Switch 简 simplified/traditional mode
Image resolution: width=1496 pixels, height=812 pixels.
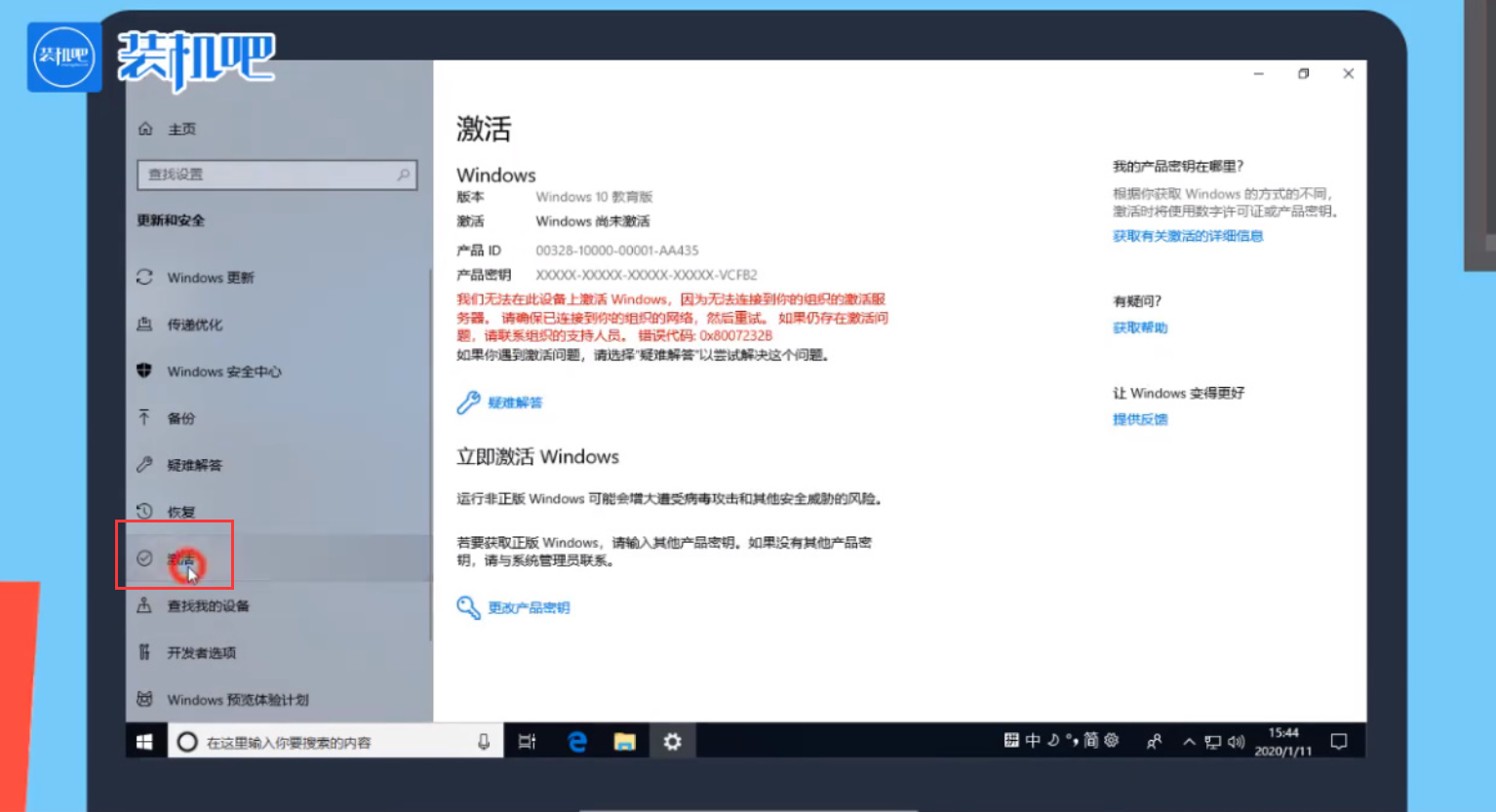pos(1091,741)
